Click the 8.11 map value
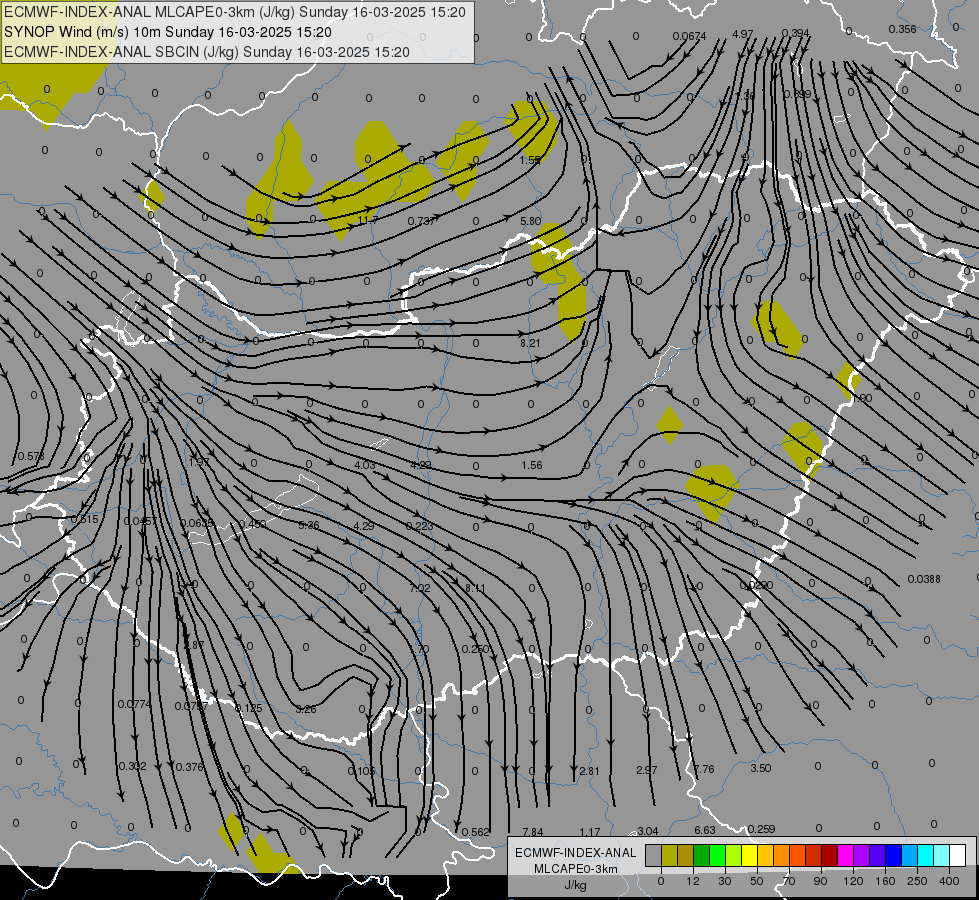This screenshot has width=979, height=900. (475, 588)
